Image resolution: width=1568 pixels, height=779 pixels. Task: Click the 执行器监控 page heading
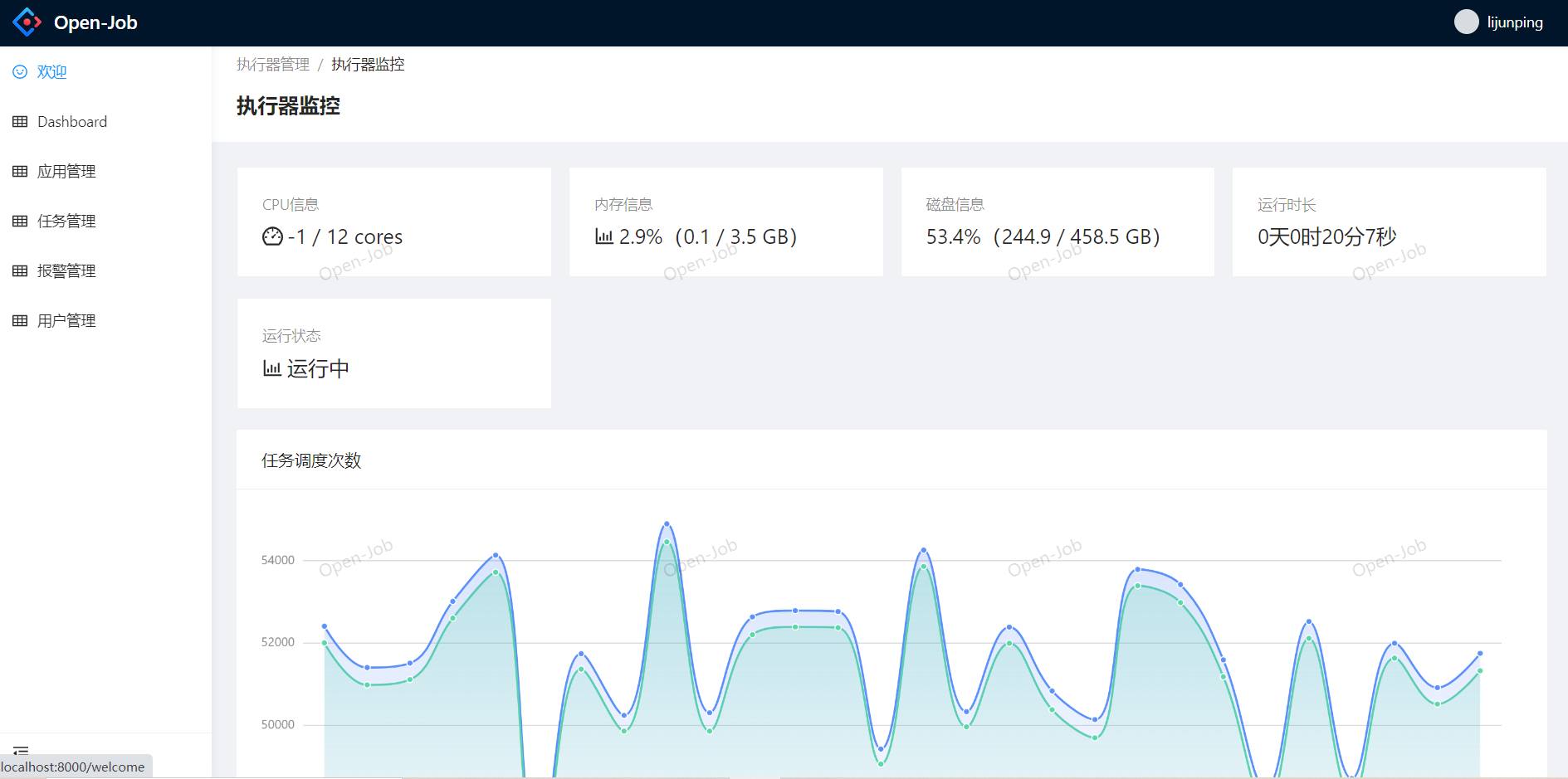pyautogui.click(x=288, y=106)
